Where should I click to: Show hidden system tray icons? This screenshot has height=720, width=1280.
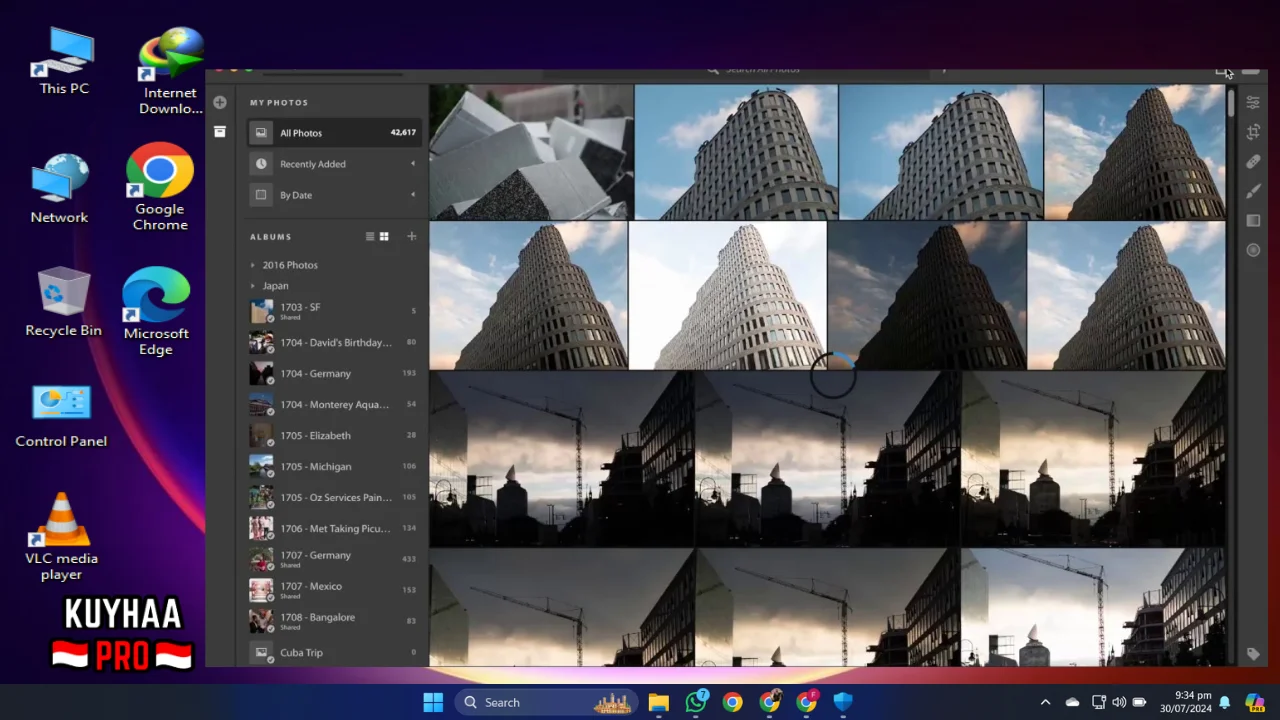pyautogui.click(x=1045, y=702)
